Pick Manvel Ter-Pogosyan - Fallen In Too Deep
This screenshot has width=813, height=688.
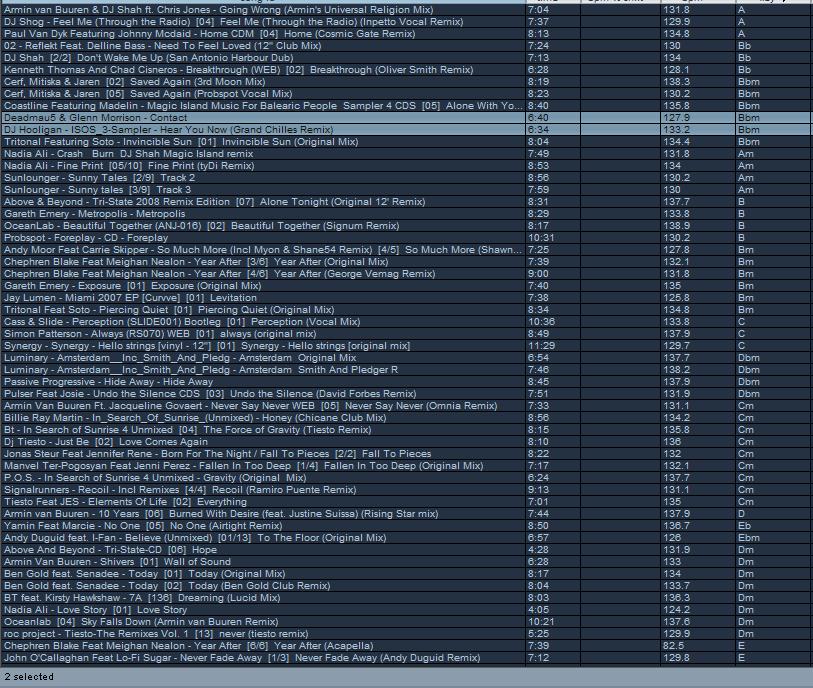[x=406, y=466]
